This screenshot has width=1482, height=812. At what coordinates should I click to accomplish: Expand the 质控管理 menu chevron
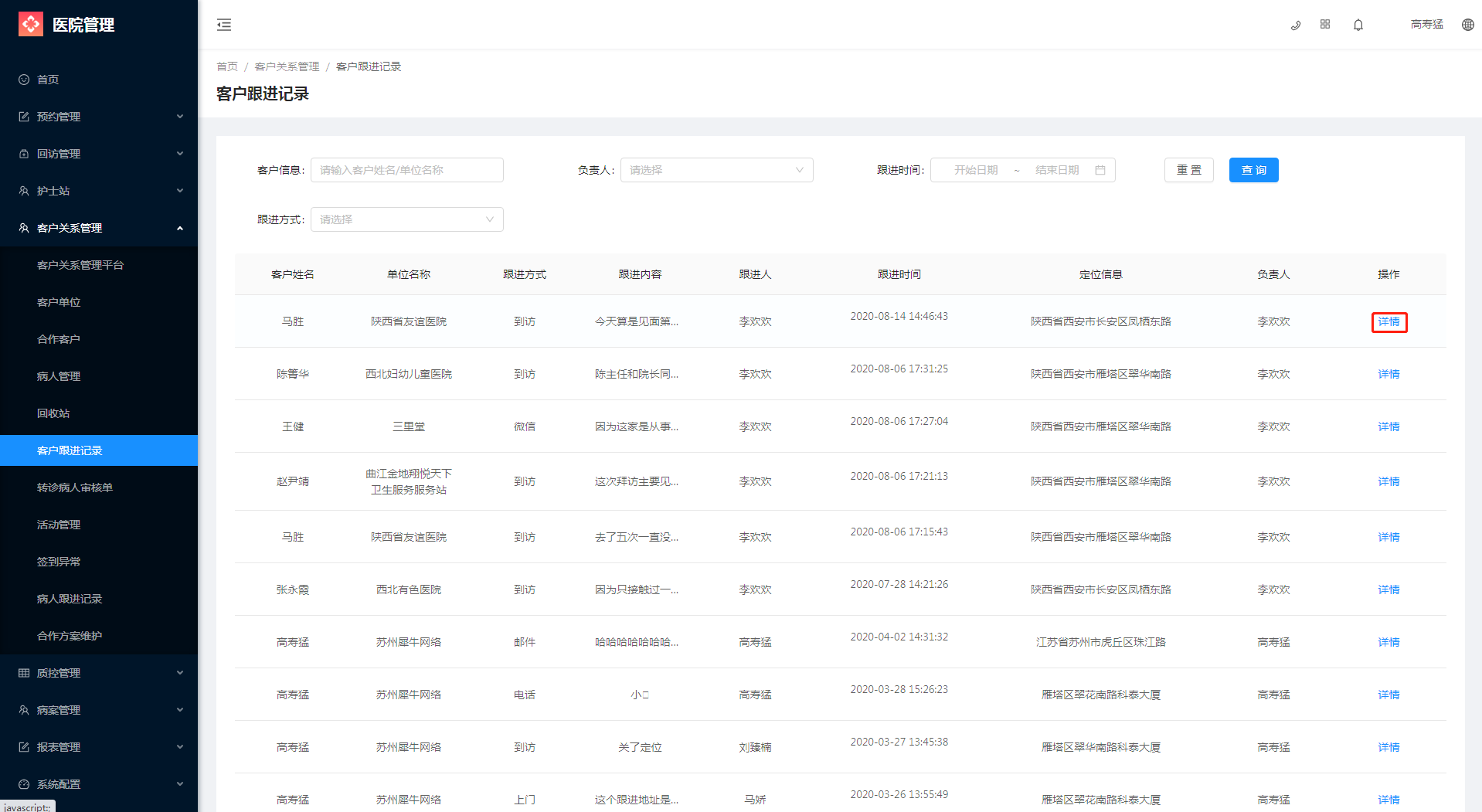180,673
